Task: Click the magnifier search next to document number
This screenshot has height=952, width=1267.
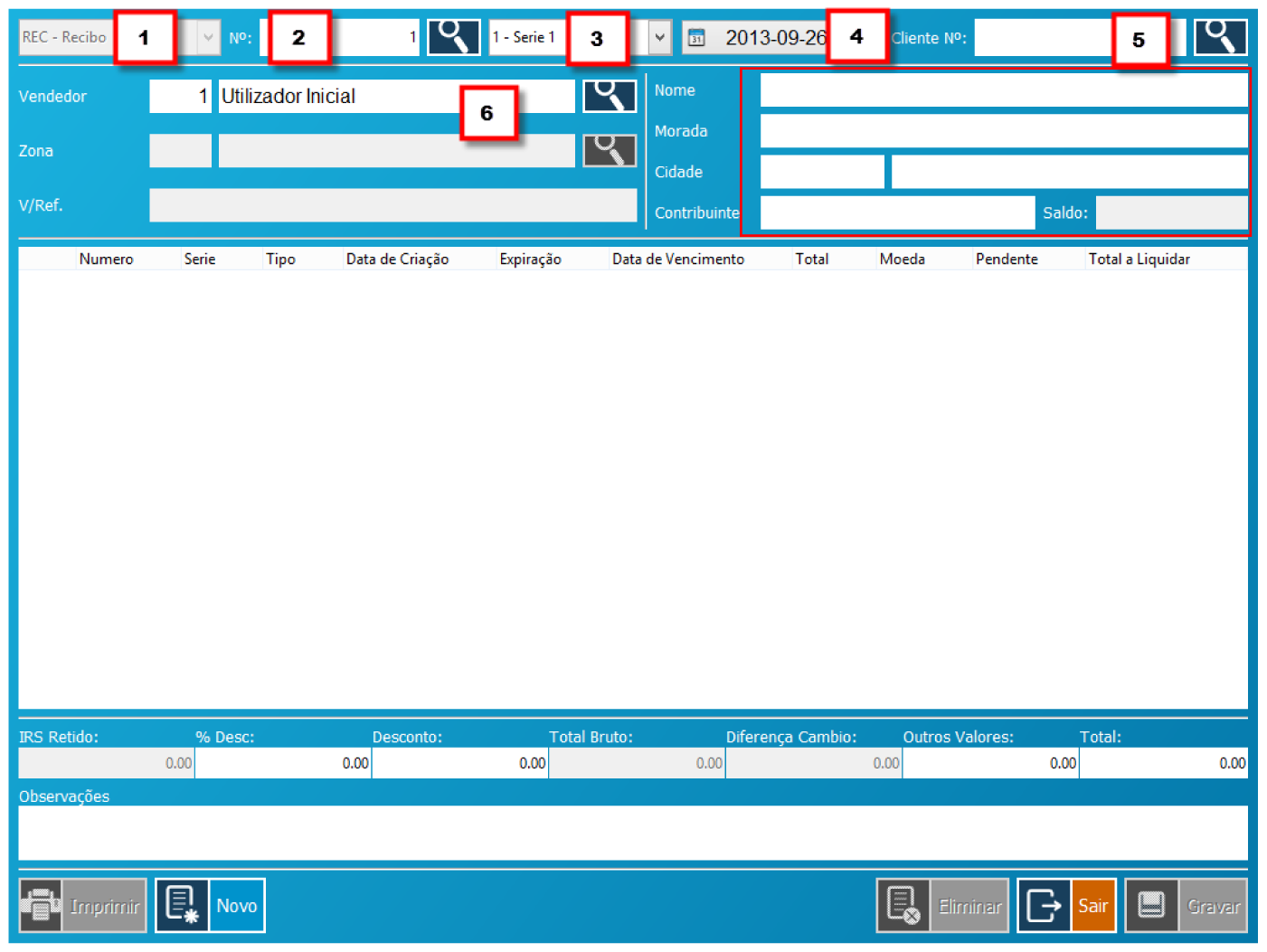Action: click(453, 37)
